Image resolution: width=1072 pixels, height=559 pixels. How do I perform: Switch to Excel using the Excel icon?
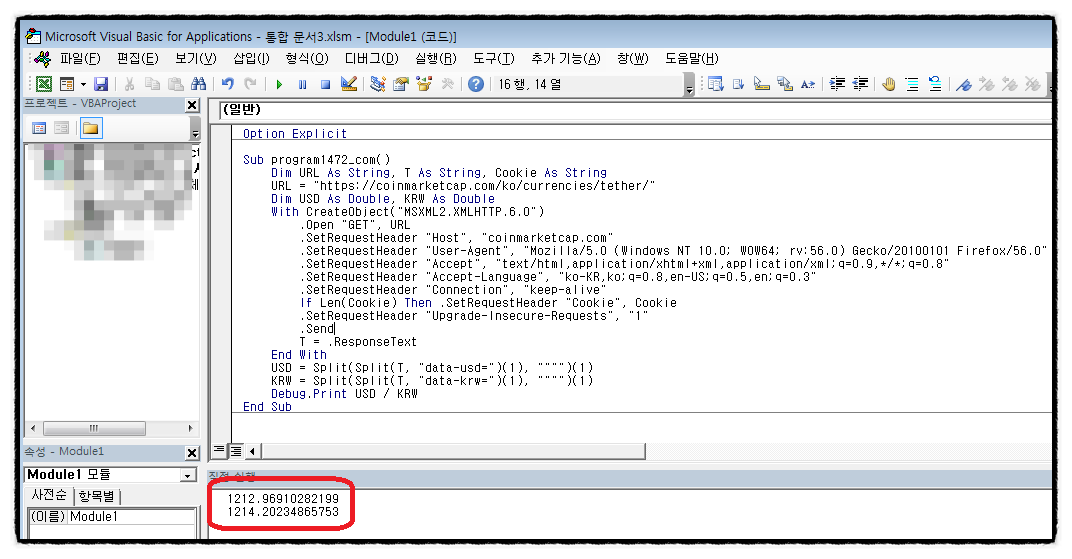point(44,85)
